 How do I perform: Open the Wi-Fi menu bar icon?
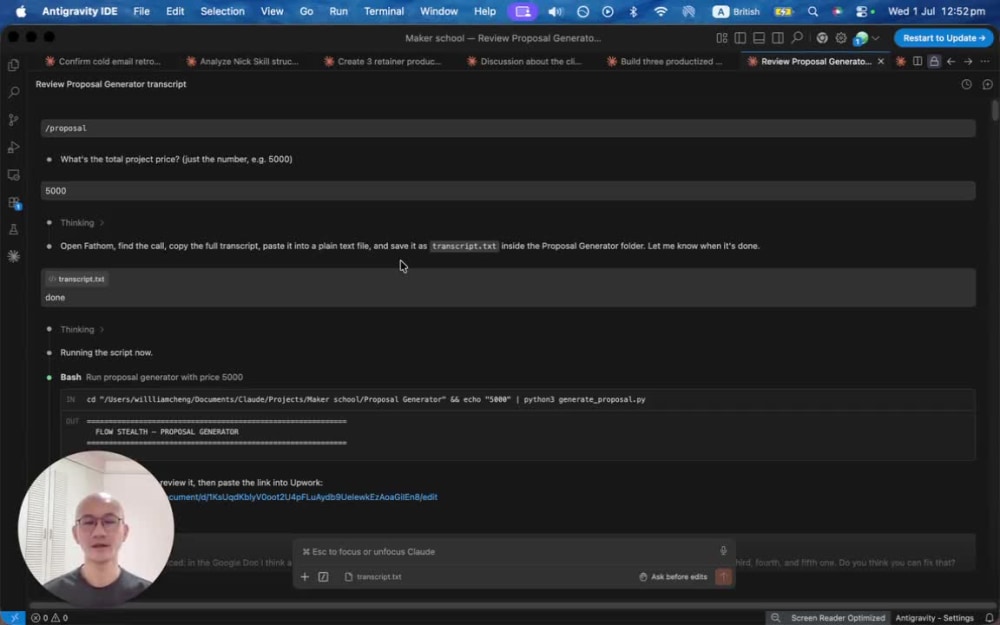coord(661,11)
